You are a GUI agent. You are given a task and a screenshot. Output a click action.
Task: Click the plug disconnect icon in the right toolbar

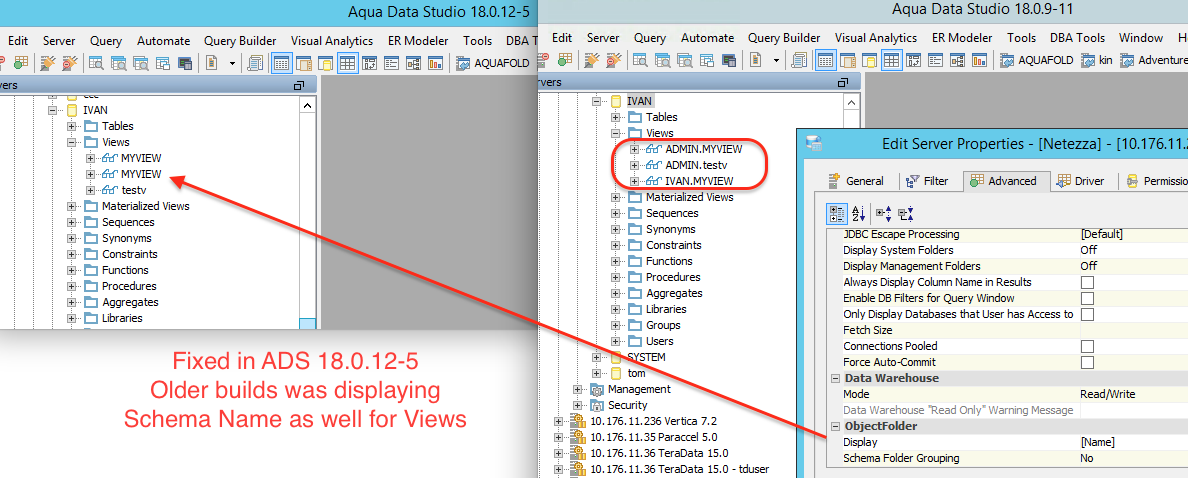(x=613, y=61)
